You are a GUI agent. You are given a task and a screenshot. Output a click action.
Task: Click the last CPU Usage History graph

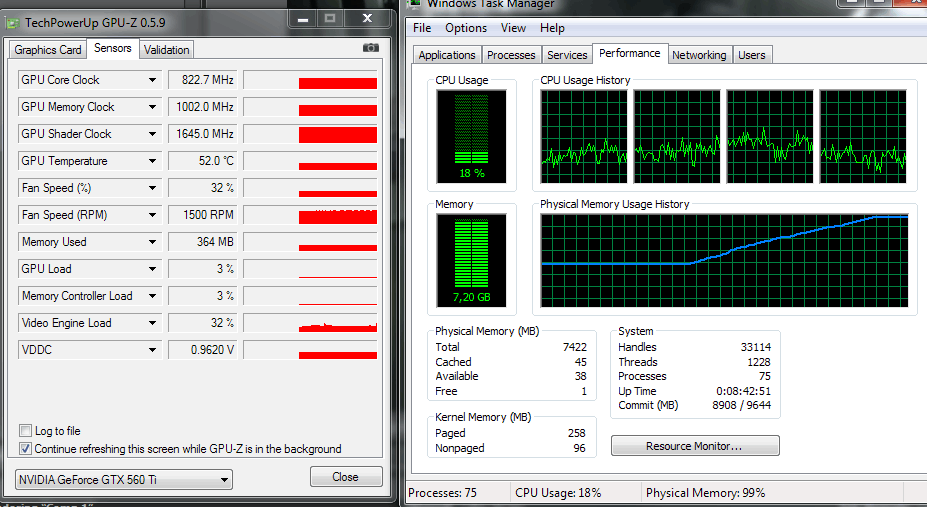(x=863, y=136)
